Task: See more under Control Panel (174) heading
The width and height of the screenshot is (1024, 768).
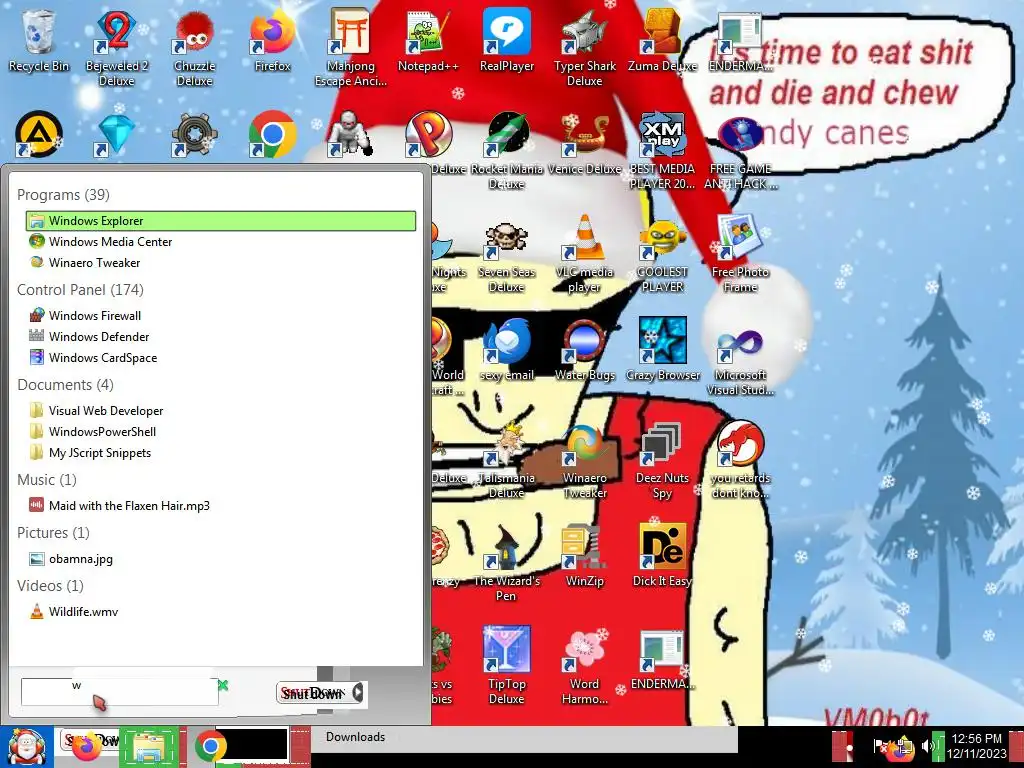Action: coord(80,289)
